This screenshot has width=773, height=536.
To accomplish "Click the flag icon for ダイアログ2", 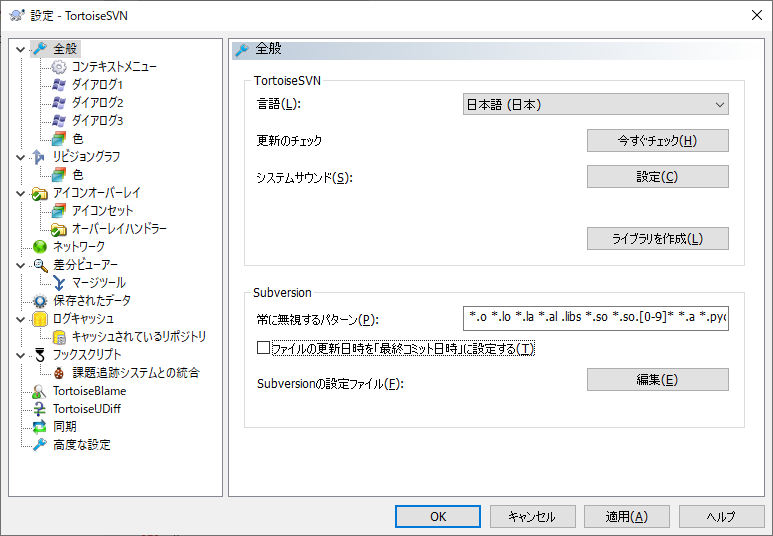I will tap(59, 103).
